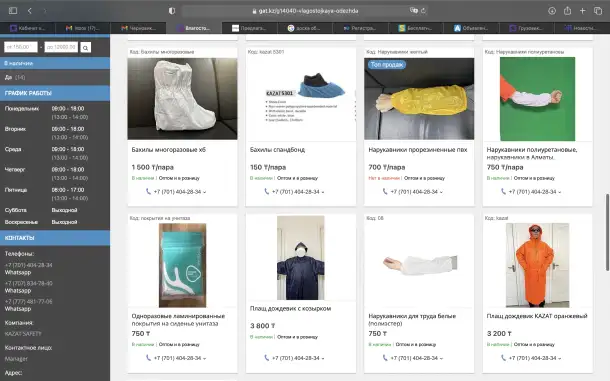610x381 pixels.
Task: Open the white reusable boot cover photo
Action: click(x=182, y=99)
